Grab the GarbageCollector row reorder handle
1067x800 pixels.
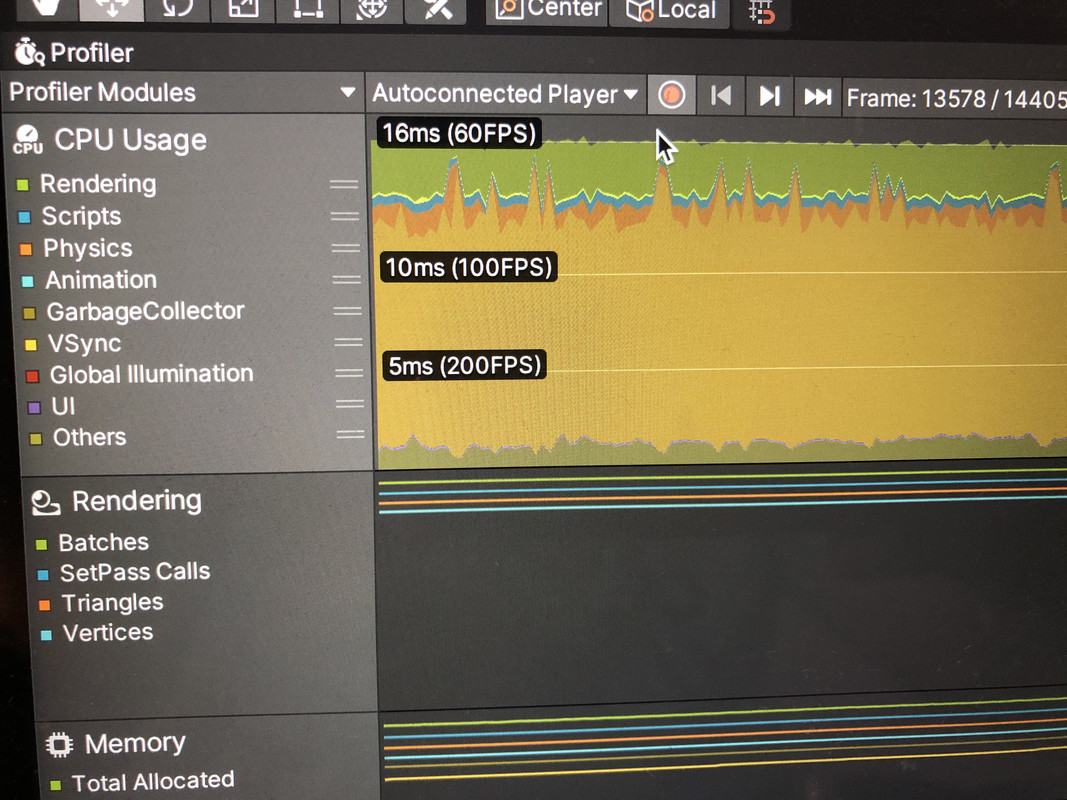click(347, 311)
